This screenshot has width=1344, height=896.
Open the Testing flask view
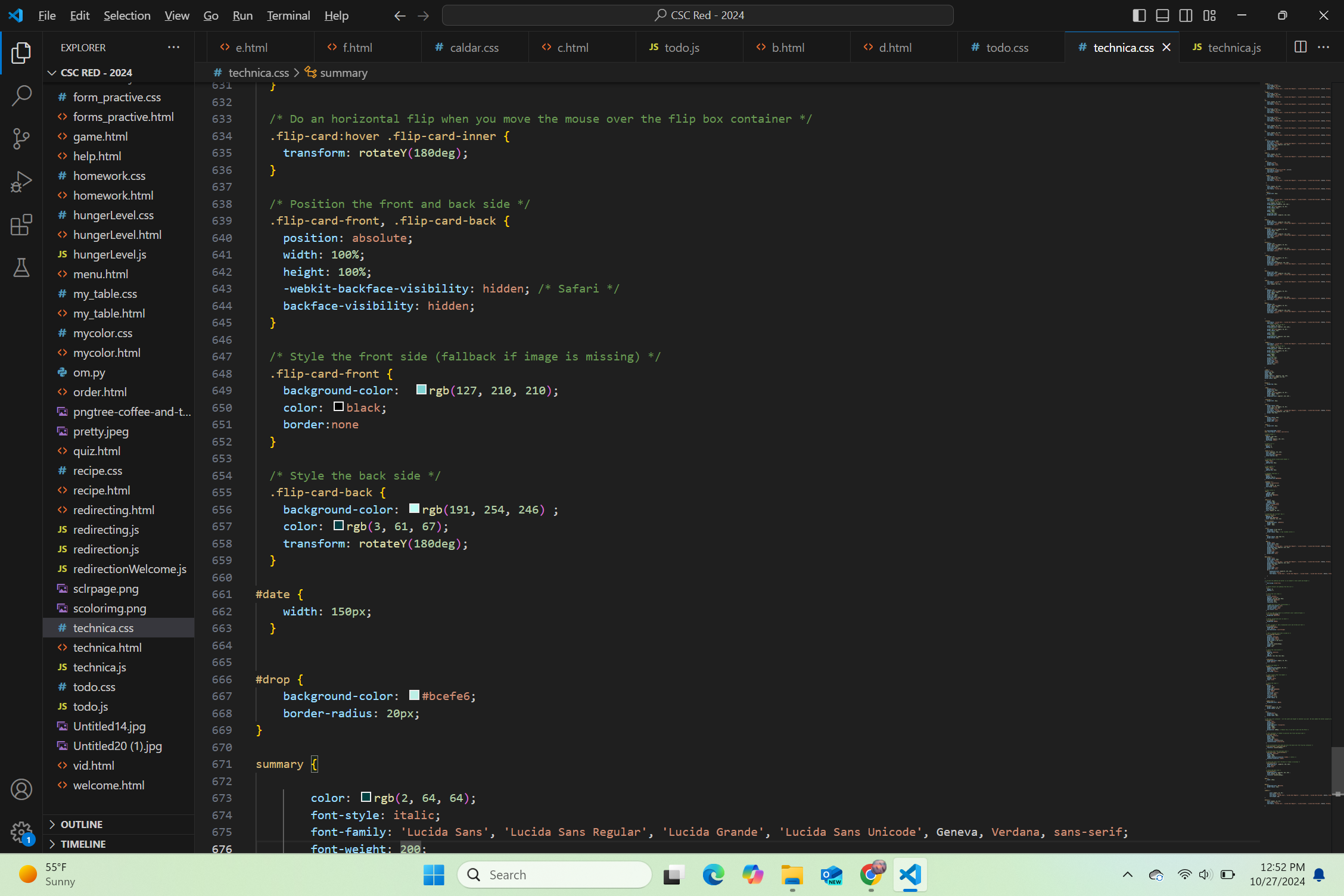click(x=21, y=267)
